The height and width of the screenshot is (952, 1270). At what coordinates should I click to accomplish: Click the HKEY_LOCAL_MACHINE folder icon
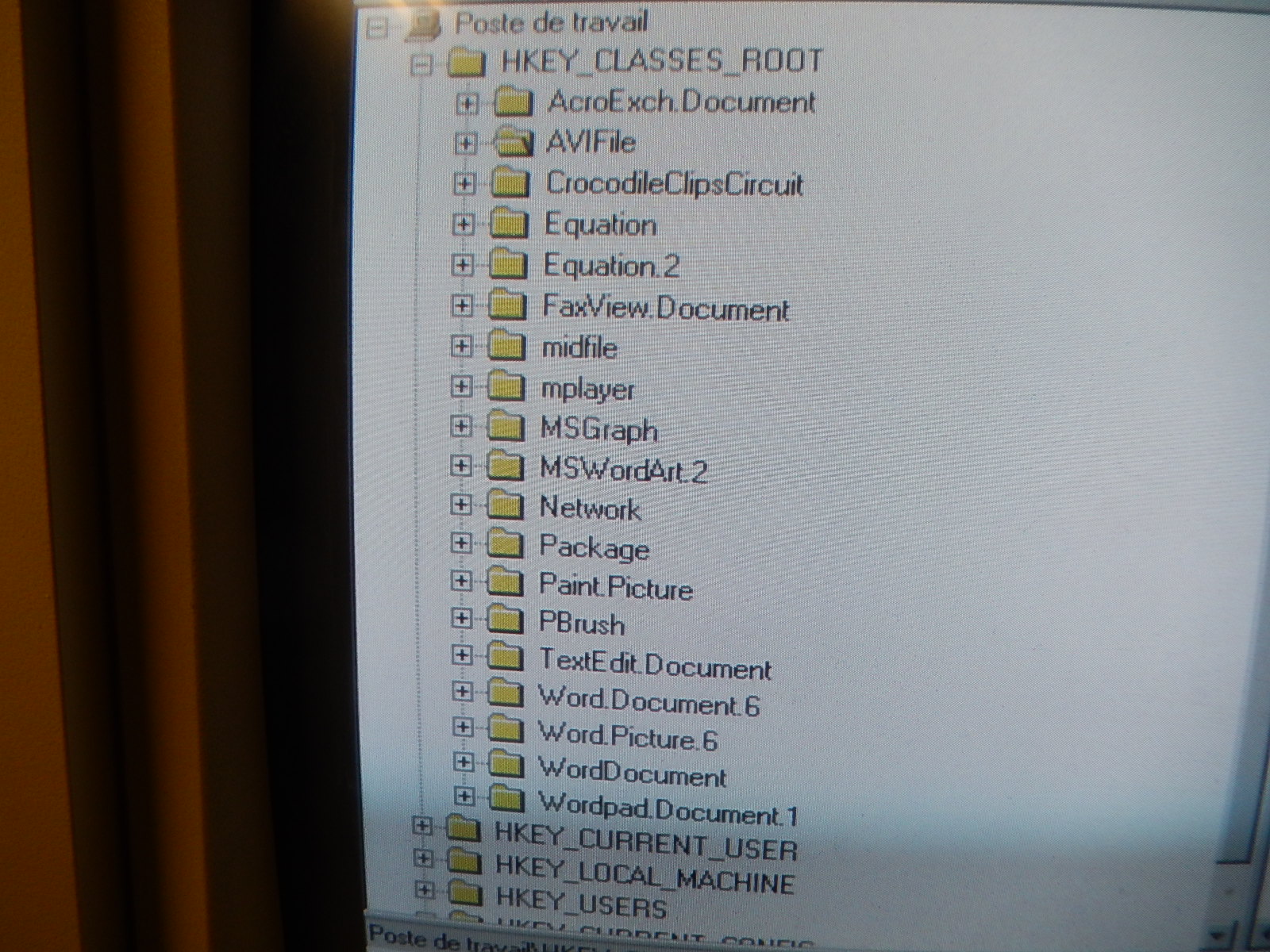pos(464,862)
